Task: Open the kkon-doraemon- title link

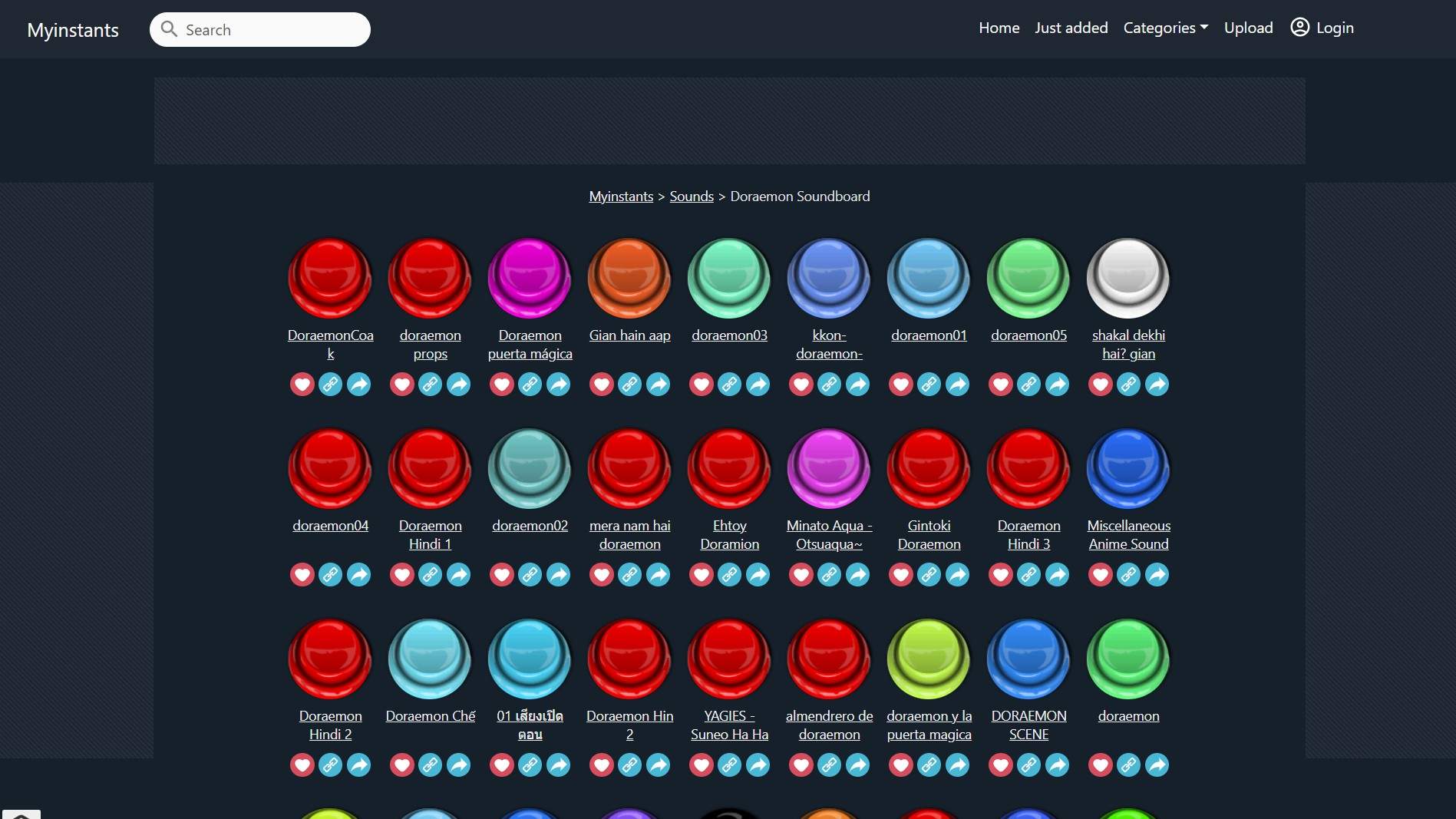Action: coord(829,345)
